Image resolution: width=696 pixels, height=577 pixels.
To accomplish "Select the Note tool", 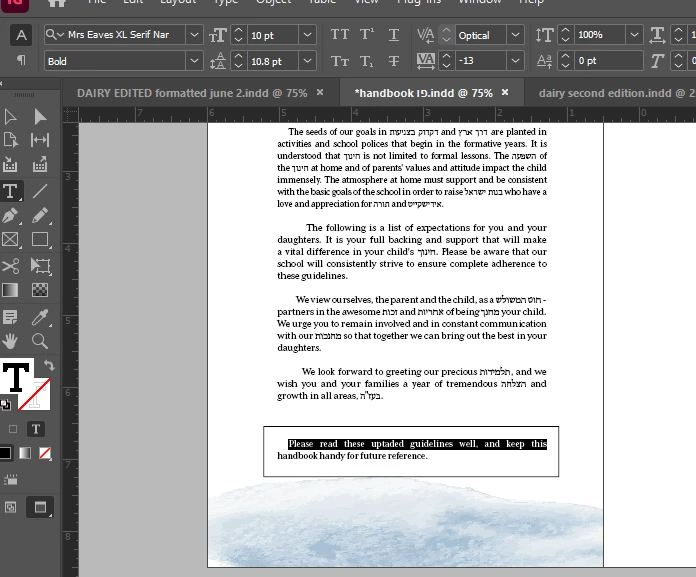I will [x=10, y=317].
